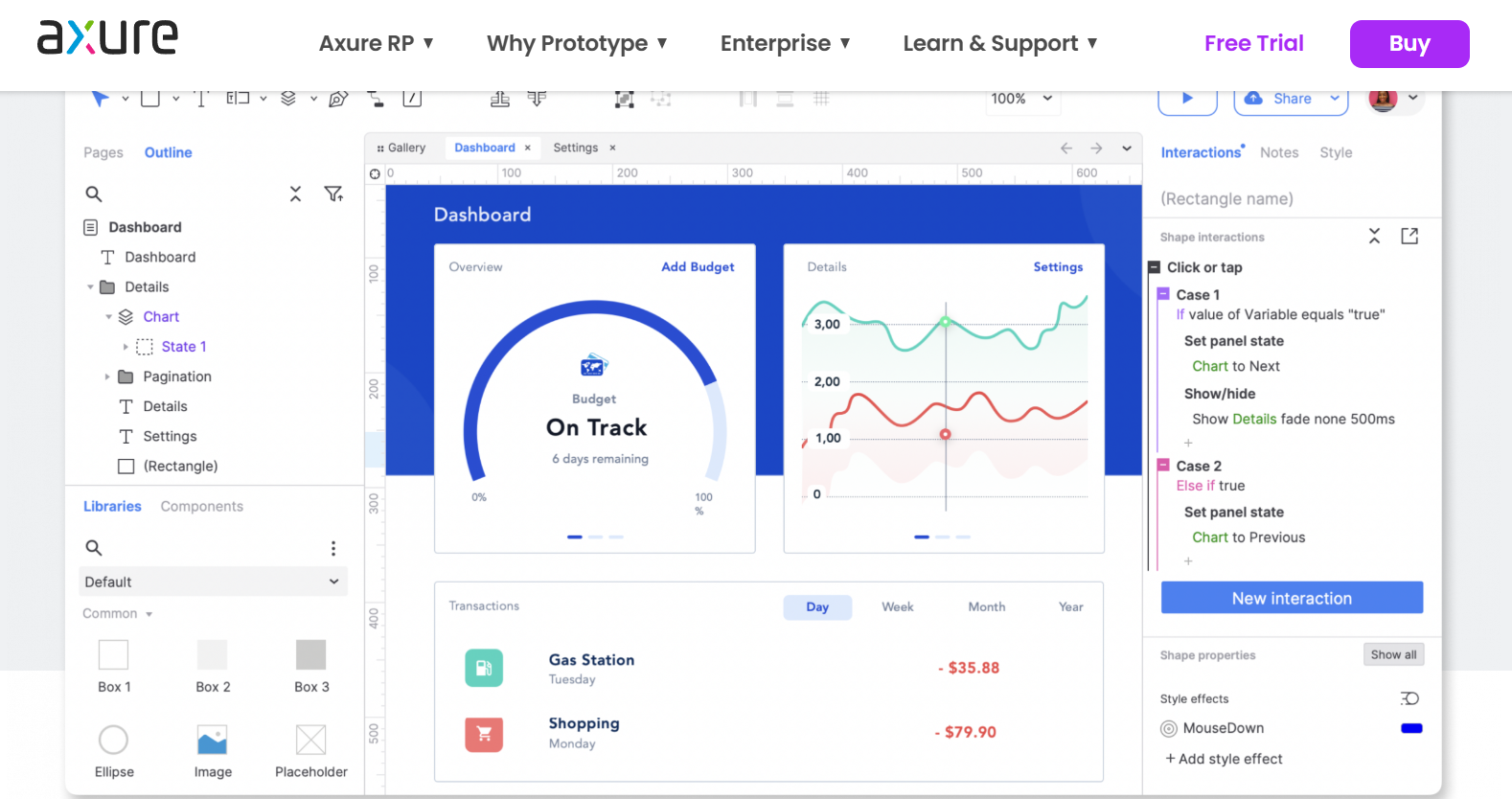Click the ungroup widgets icon
The height and width of the screenshot is (799, 1512).
point(661,98)
